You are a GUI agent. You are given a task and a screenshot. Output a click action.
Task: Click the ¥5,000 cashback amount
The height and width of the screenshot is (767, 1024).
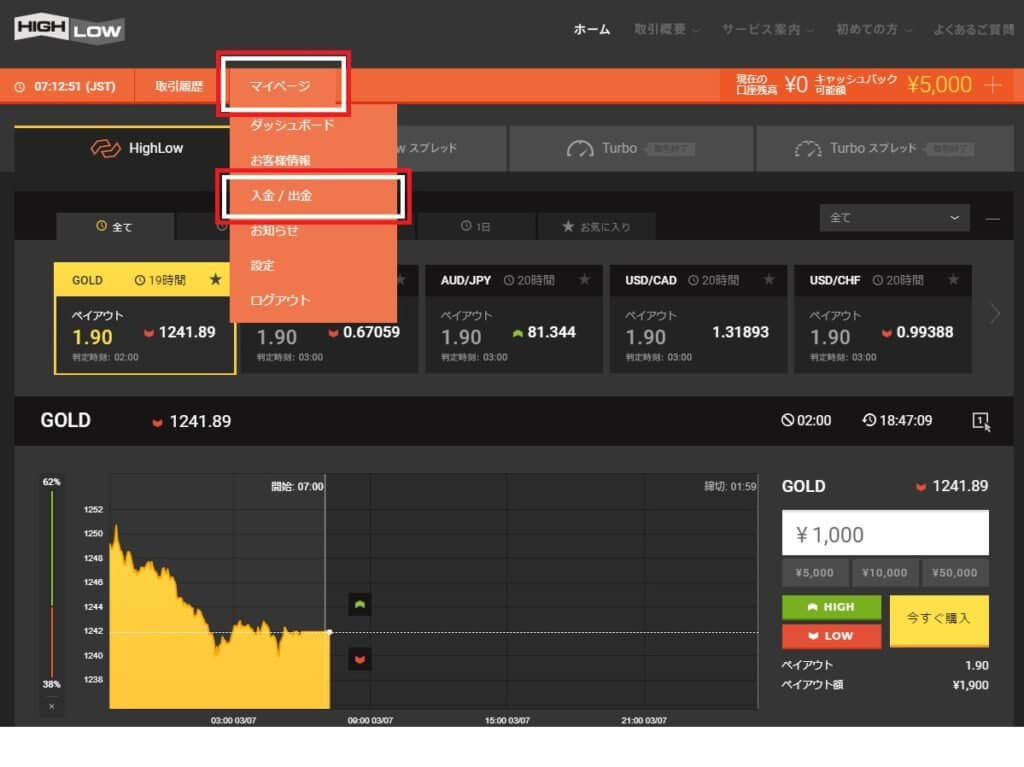pos(939,85)
